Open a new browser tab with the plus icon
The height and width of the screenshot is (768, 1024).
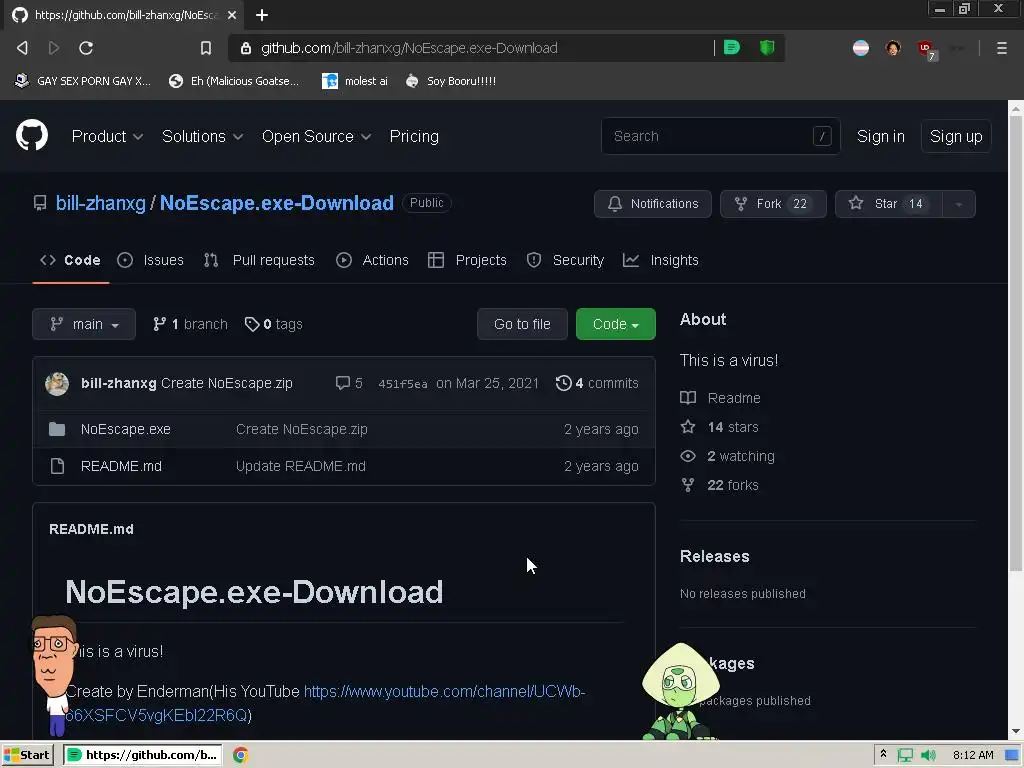(x=262, y=15)
